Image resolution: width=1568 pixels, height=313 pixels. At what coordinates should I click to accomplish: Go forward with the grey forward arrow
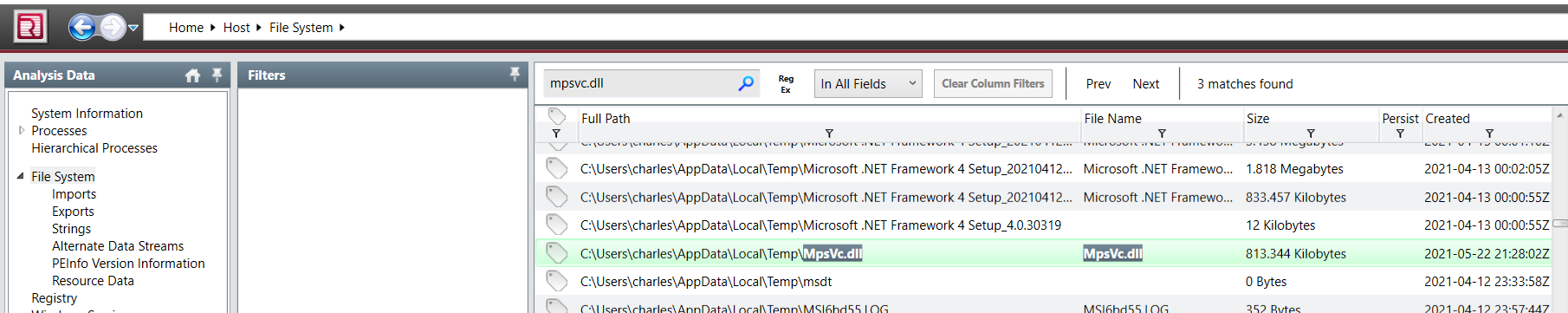(113, 28)
